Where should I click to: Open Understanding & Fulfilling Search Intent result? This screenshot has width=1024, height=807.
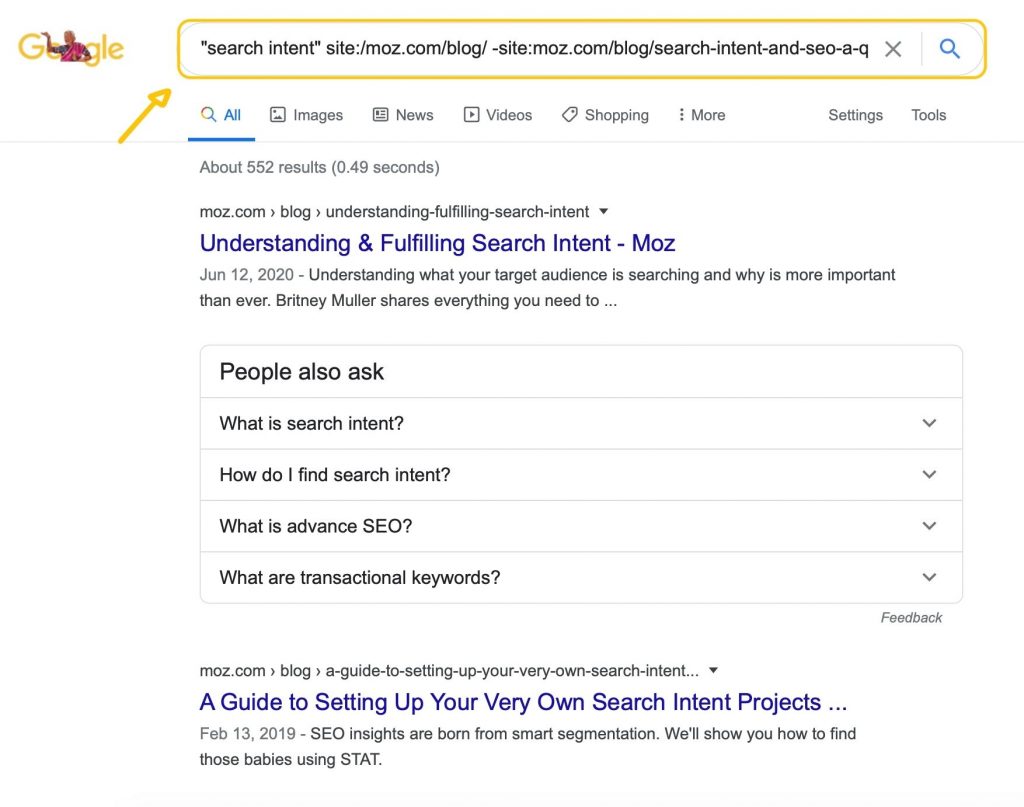[x=437, y=243]
